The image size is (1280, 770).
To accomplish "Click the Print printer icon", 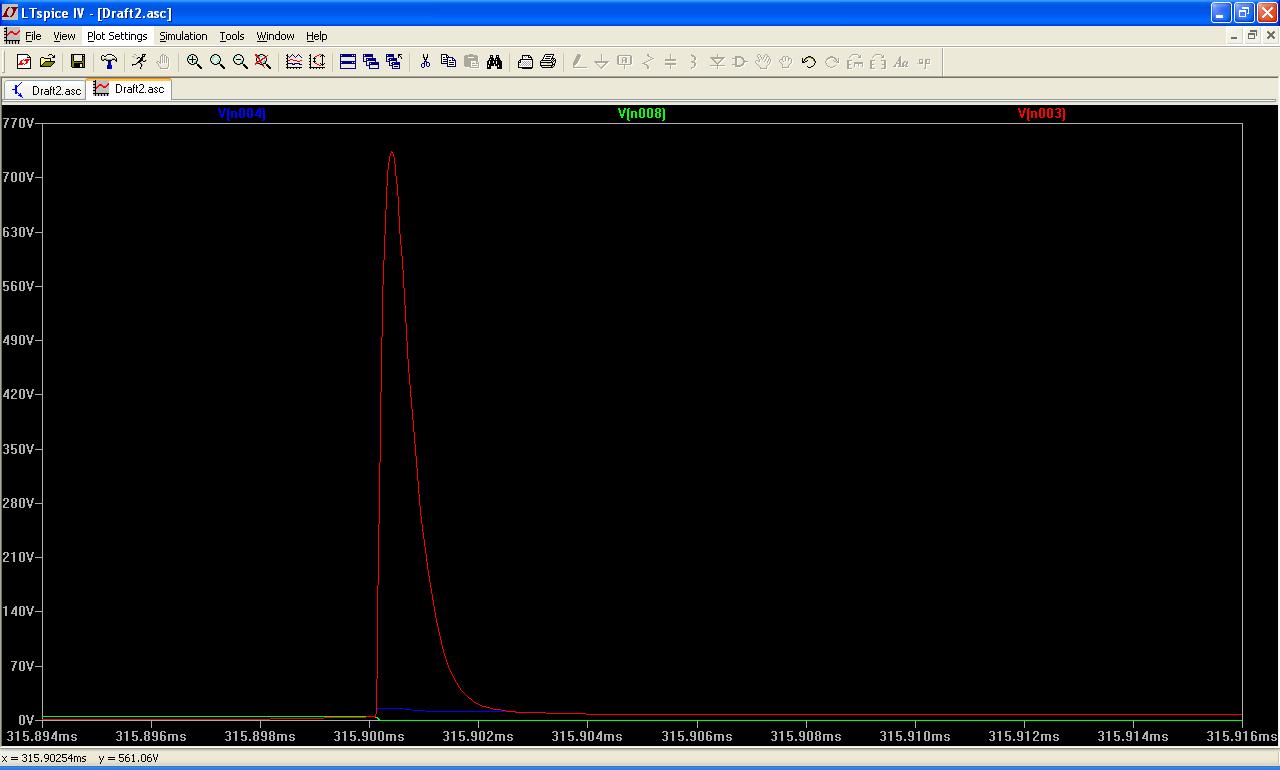I will 548,62.
